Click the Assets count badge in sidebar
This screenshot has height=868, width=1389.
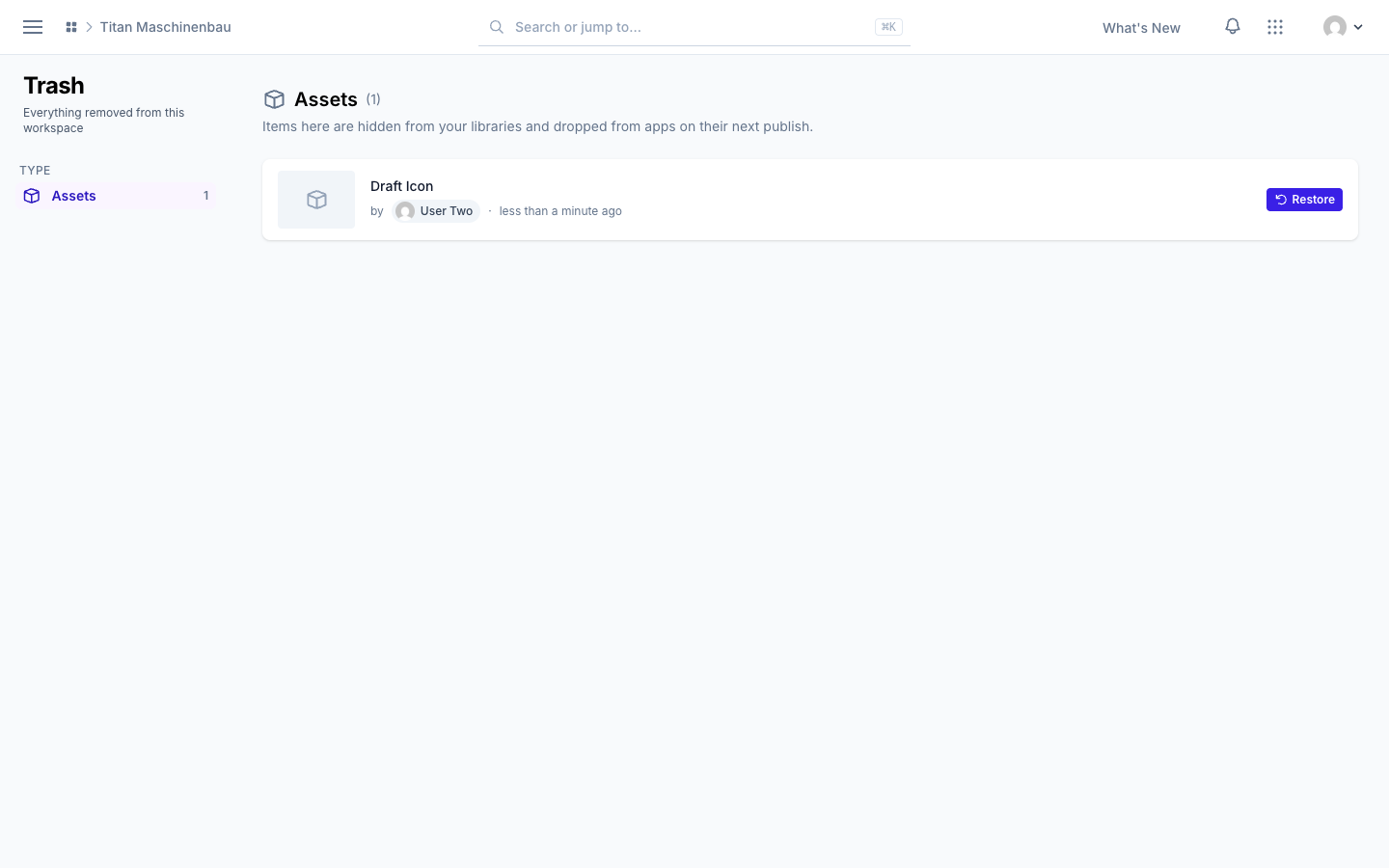pyautogui.click(x=205, y=196)
